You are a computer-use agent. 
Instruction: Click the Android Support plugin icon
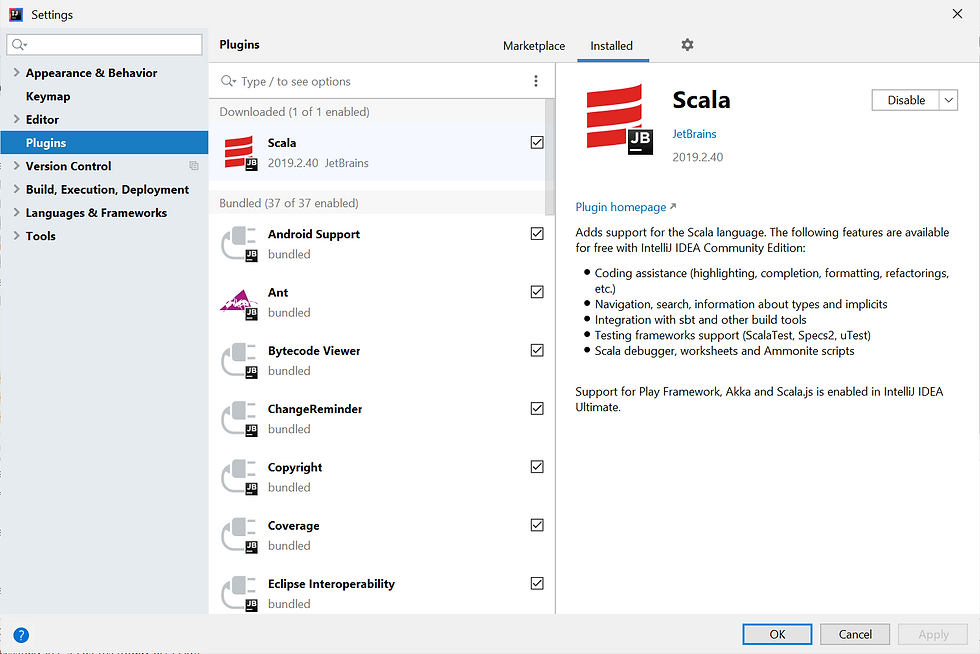point(241,243)
